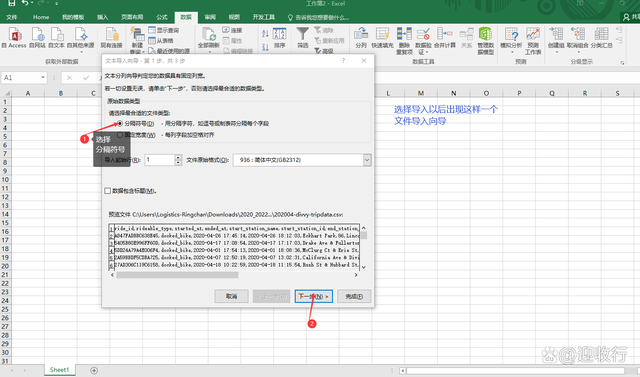
Task: Open the 文件 (File) tab
Action: (x=12, y=17)
